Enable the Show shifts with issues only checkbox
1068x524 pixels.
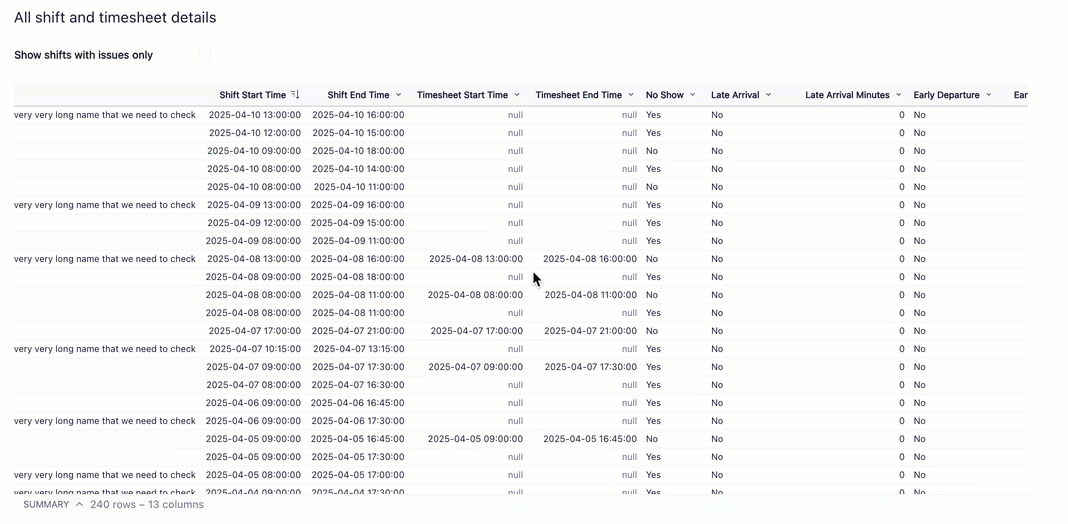205,55
